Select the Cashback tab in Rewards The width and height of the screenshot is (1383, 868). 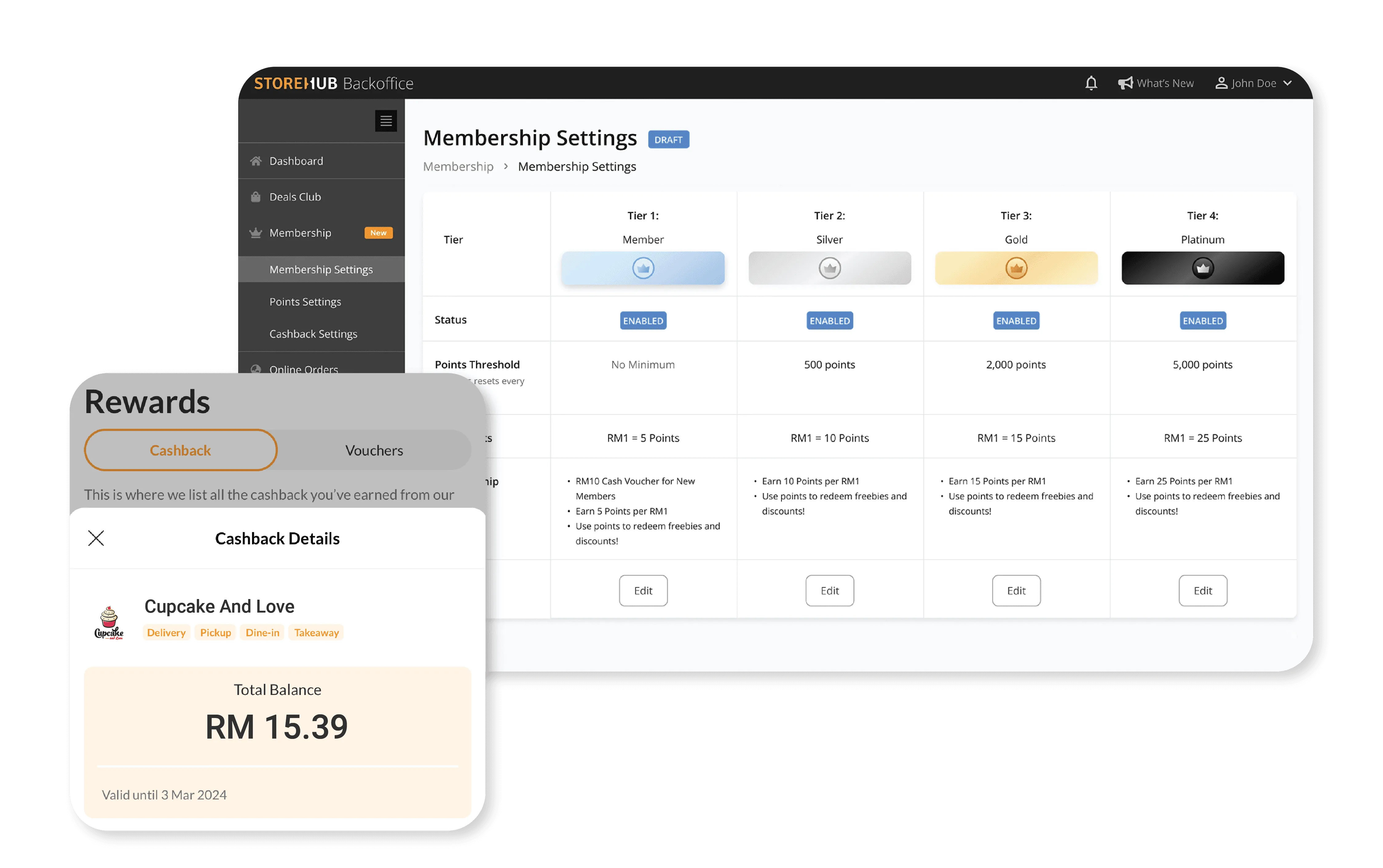pos(180,450)
